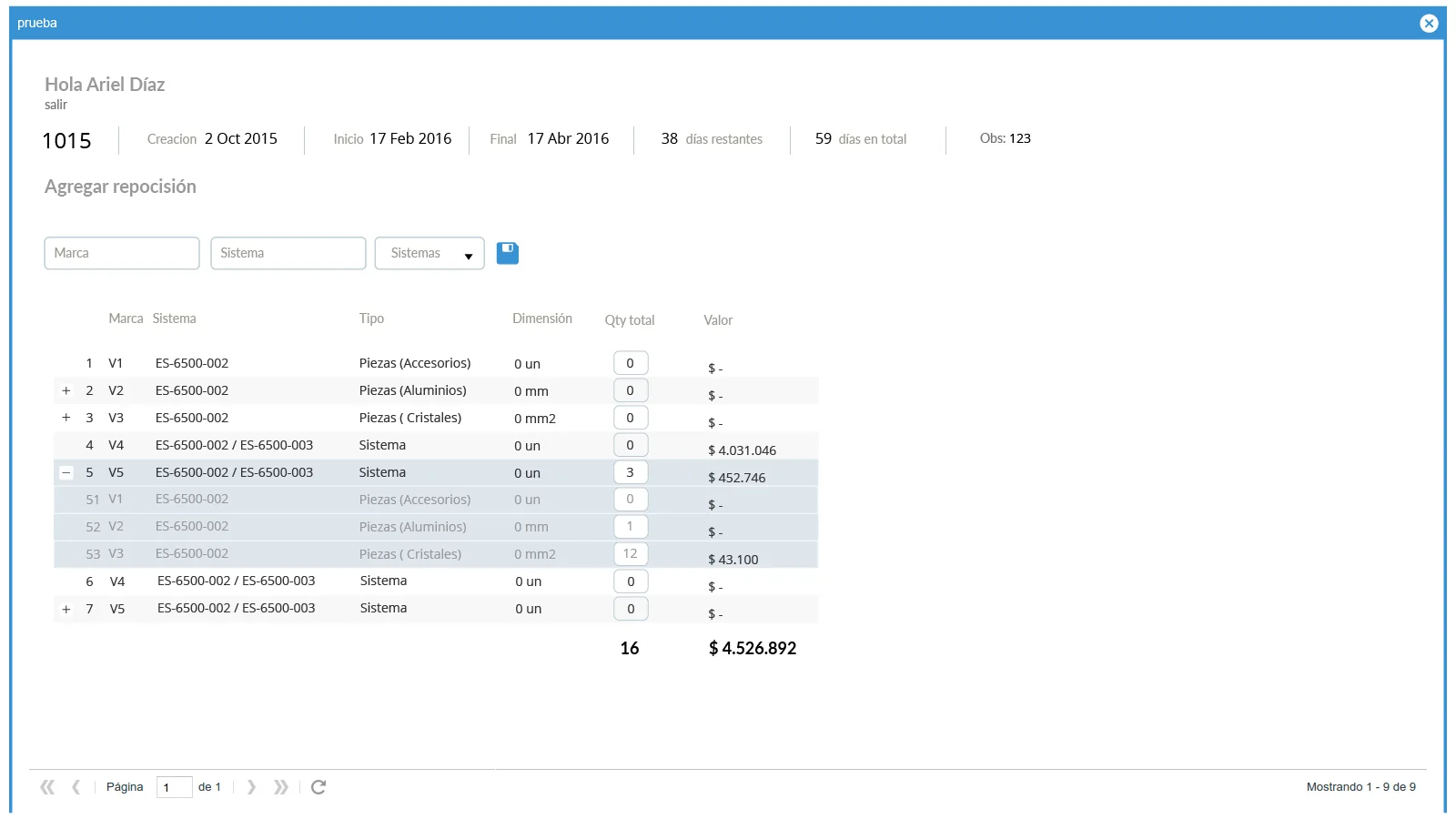Image resolution: width=1456 pixels, height=819 pixels.
Task: Click the Tipo column header
Action: (371, 318)
